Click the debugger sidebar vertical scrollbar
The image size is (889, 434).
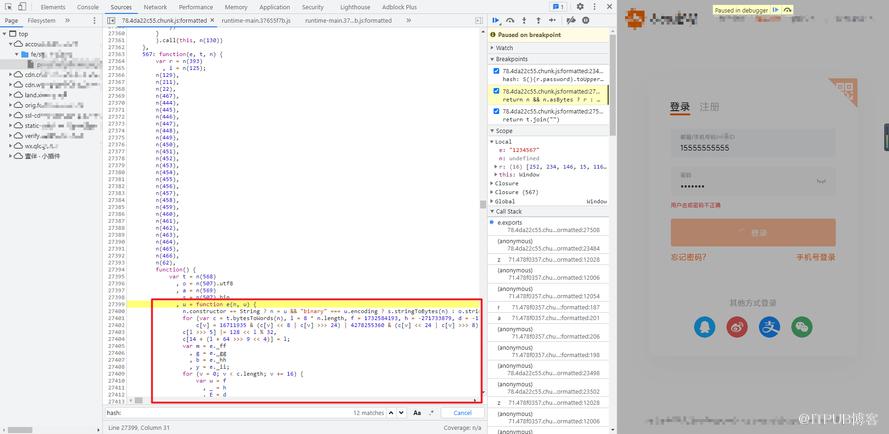612,85
